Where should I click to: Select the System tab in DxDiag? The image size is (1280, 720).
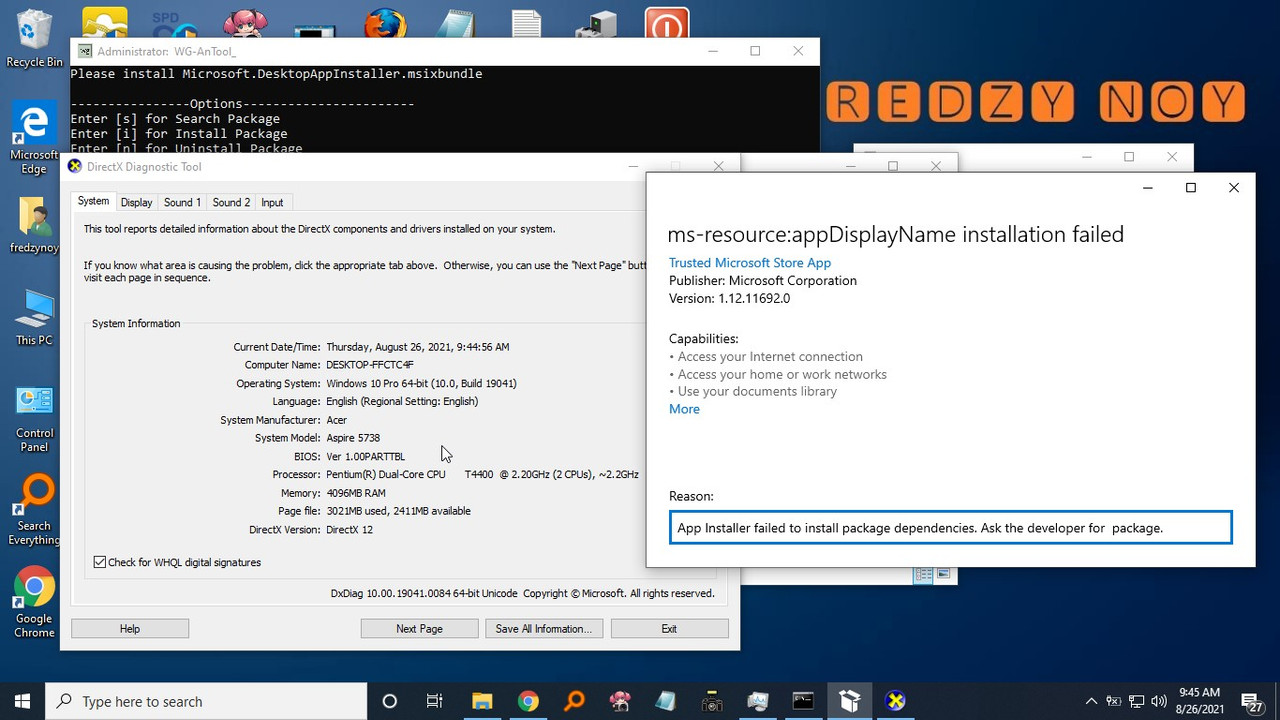pos(93,201)
